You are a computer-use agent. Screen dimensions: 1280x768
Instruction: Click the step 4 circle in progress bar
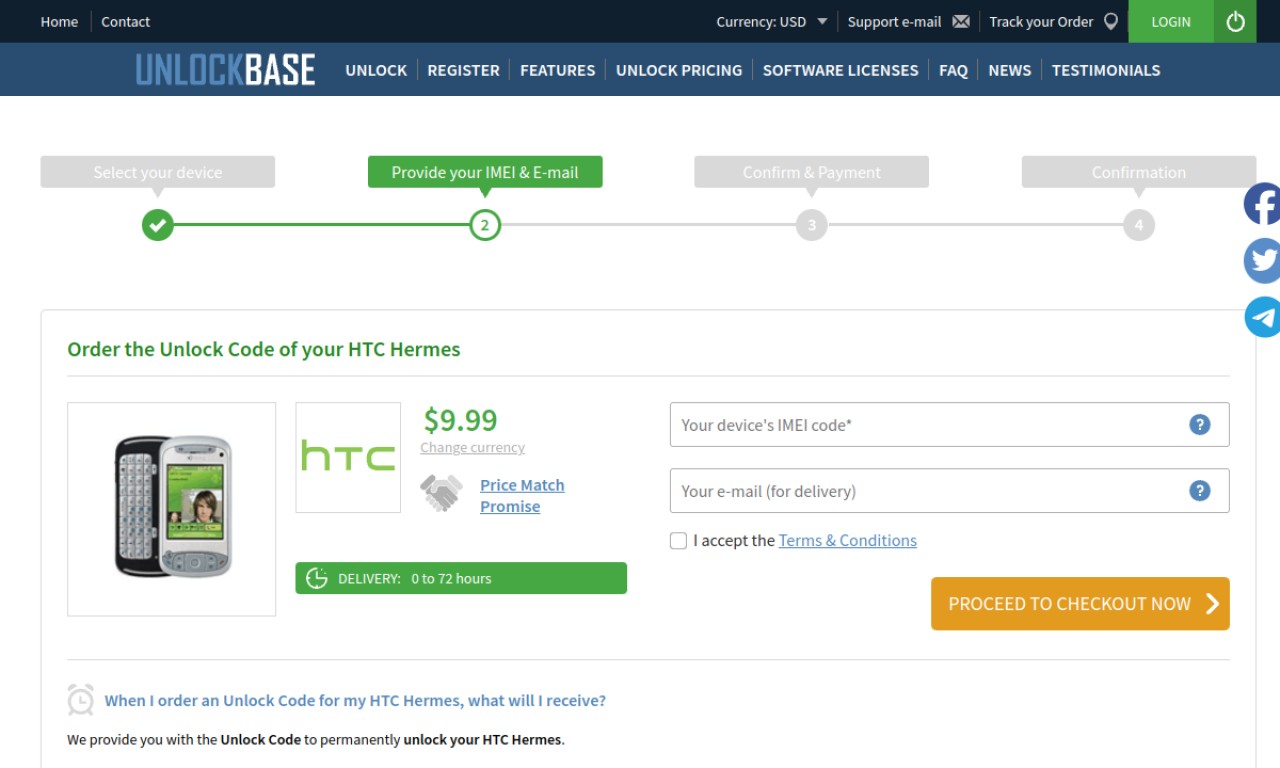point(1138,225)
